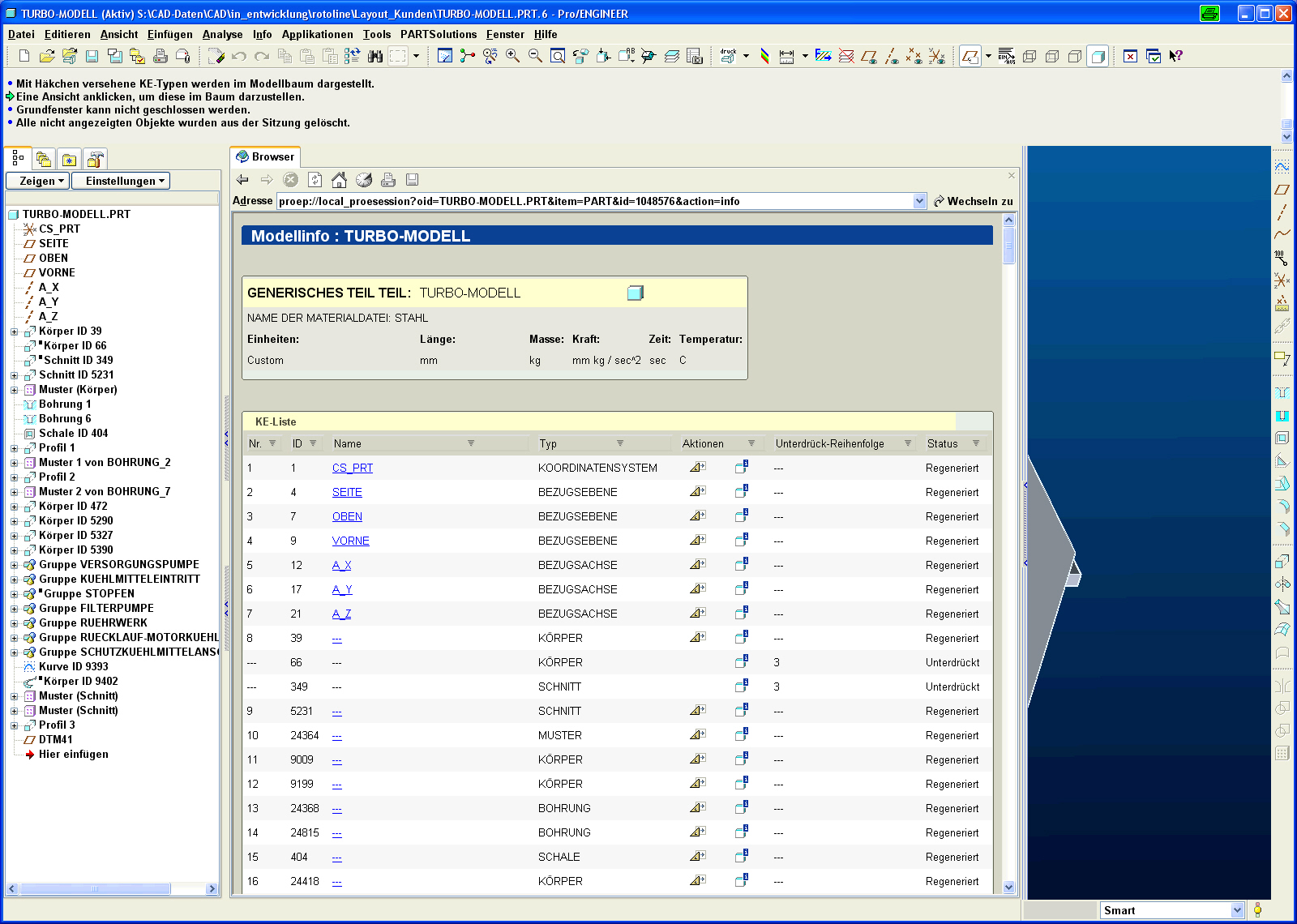This screenshot has width=1297, height=924.
Task: Go back in the embedded browser
Action: coord(242,179)
